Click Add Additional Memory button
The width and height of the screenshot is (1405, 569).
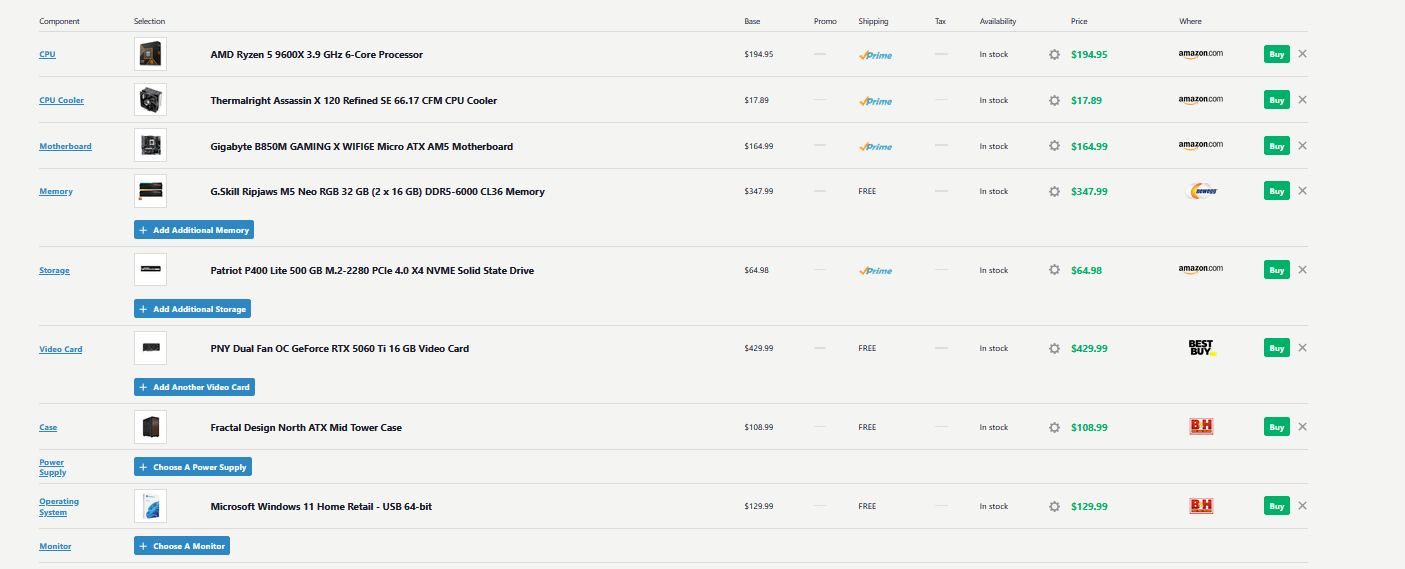click(x=194, y=230)
